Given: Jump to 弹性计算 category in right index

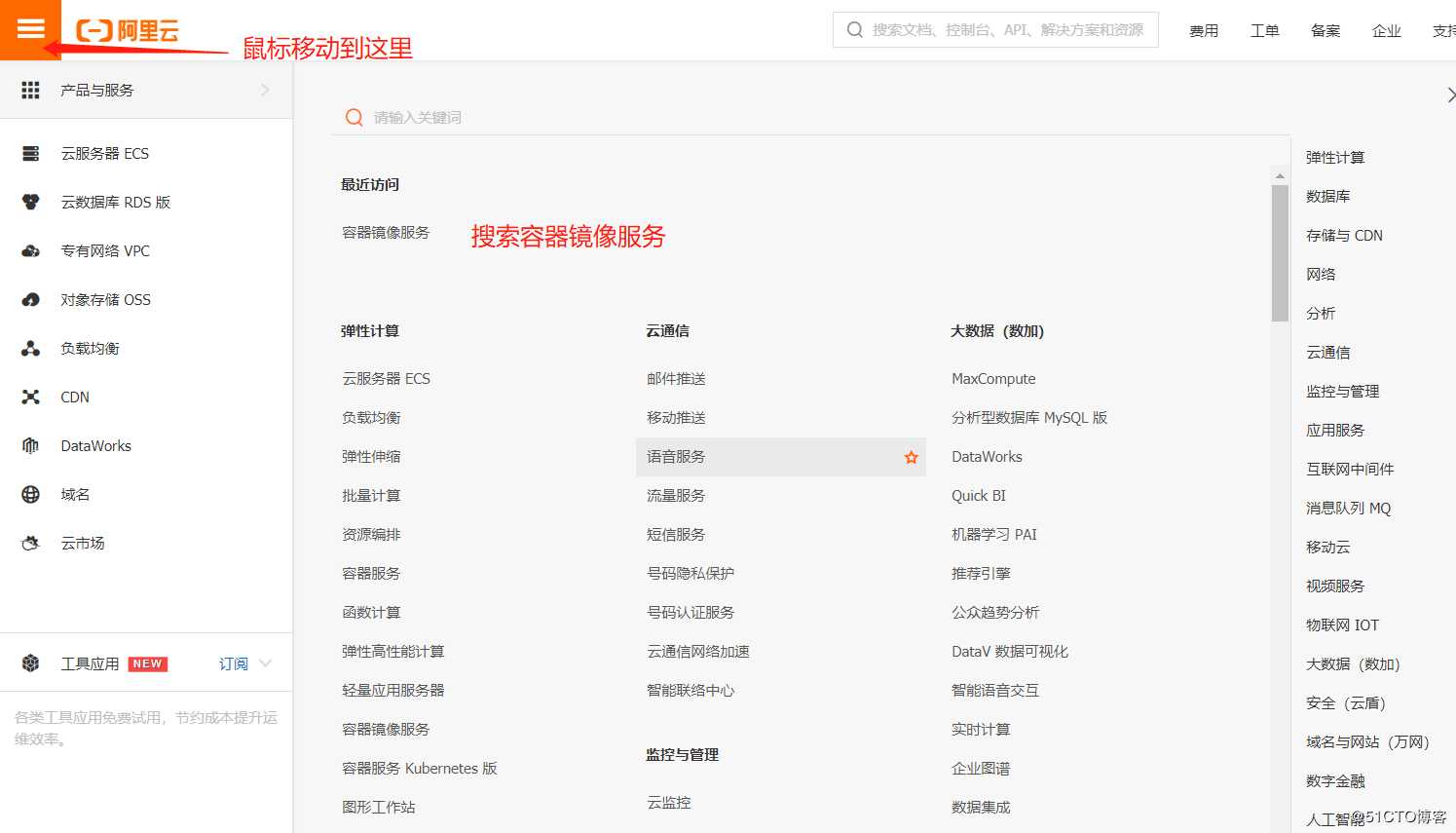Looking at the screenshot, I should click(1335, 157).
